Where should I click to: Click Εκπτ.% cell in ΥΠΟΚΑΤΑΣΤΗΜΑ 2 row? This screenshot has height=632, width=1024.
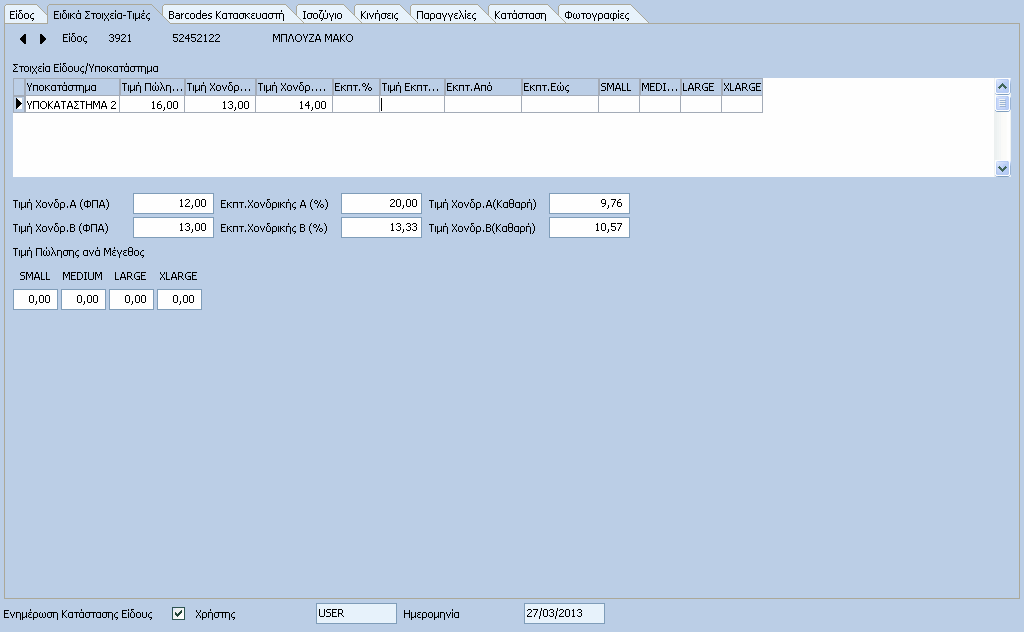pyautogui.click(x=356, y=104)
